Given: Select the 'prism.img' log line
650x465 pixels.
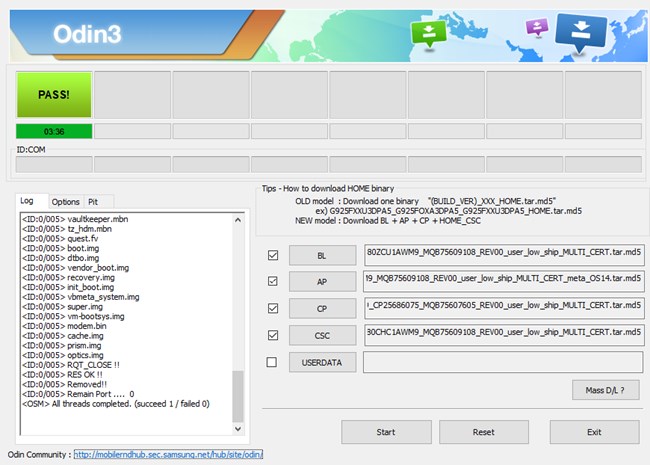Looking at the screenshot, I should (62, 345).
